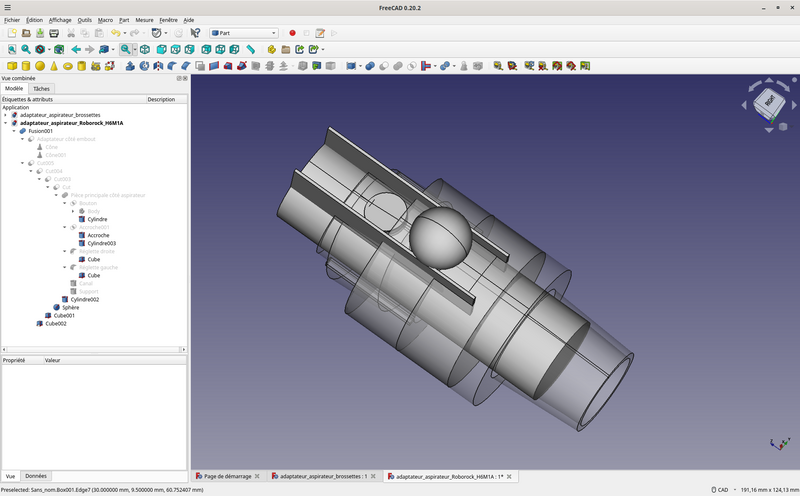Viewport: 800px width, 496px height.
Task: Click the red macro record button
Action: tap(292, 33)
